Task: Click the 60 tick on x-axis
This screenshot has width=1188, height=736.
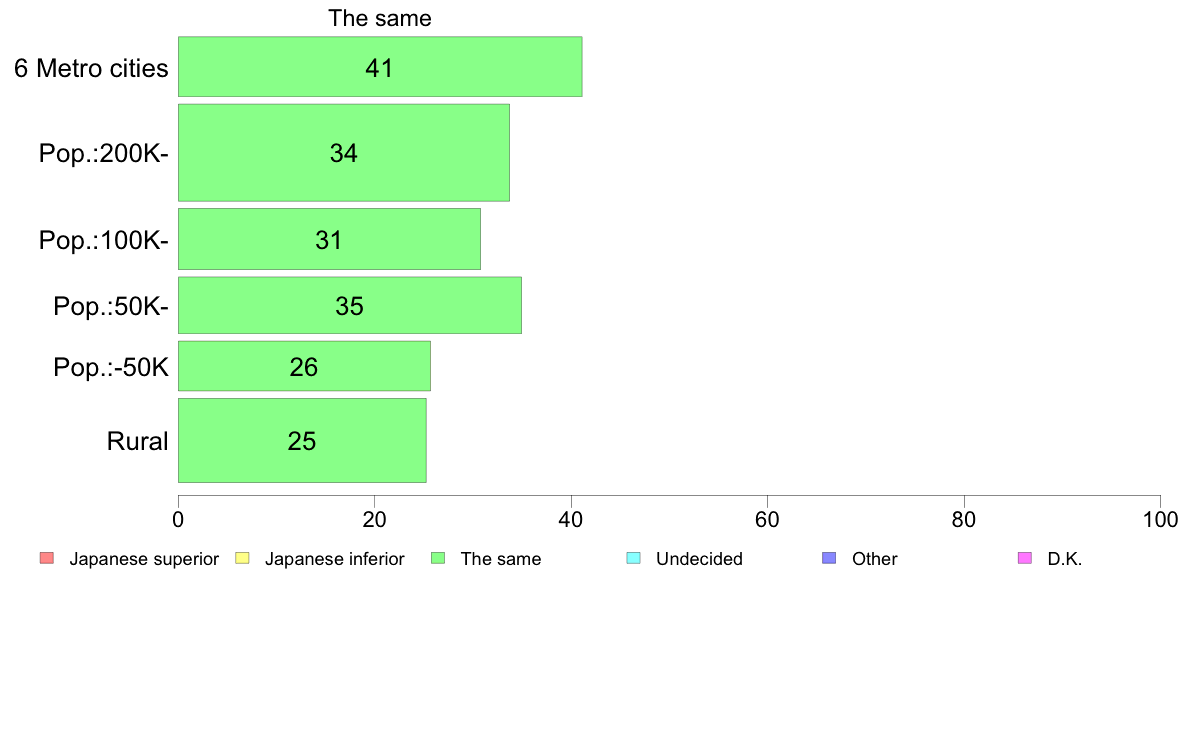Action: pyautogui.click(x=768, y=519)
